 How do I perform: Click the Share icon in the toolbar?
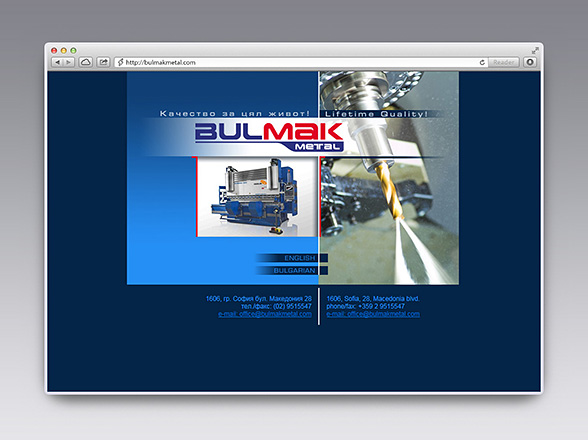(x=104, y=62)
